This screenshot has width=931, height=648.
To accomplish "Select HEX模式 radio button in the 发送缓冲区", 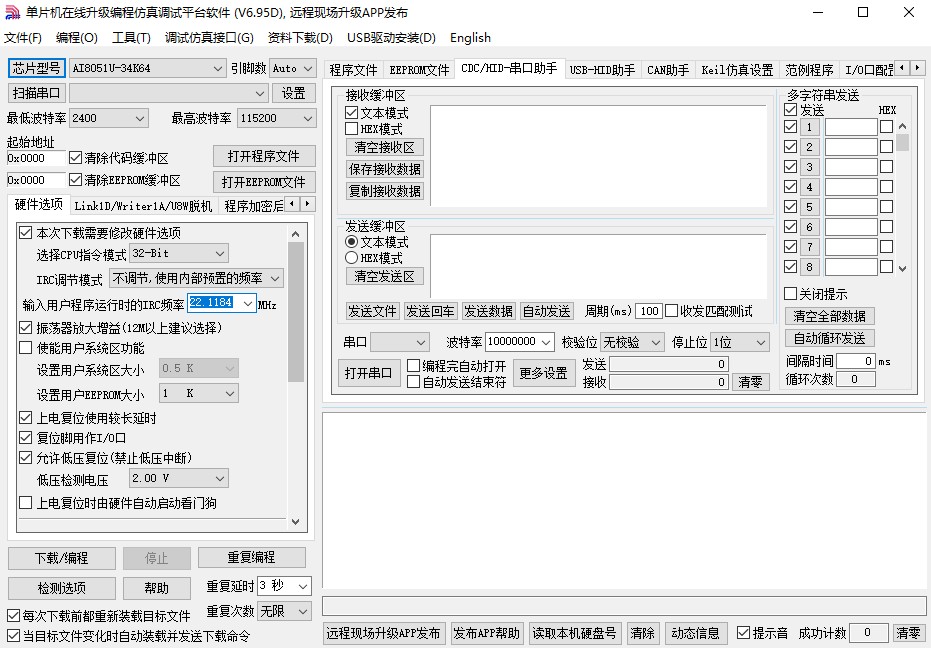I will [x=352, y=258].
